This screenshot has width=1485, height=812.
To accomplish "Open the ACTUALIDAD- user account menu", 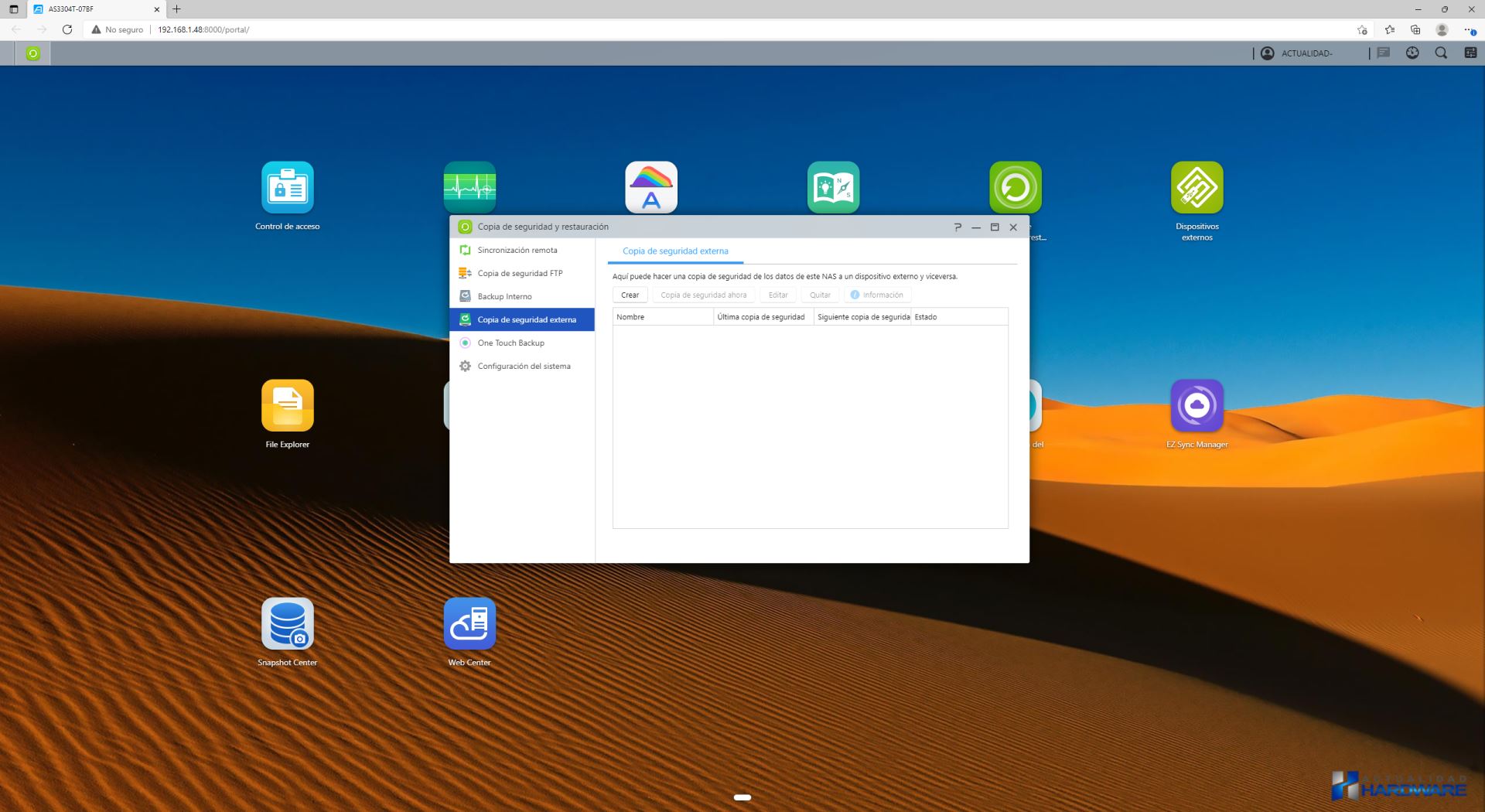I will 1298,53.
